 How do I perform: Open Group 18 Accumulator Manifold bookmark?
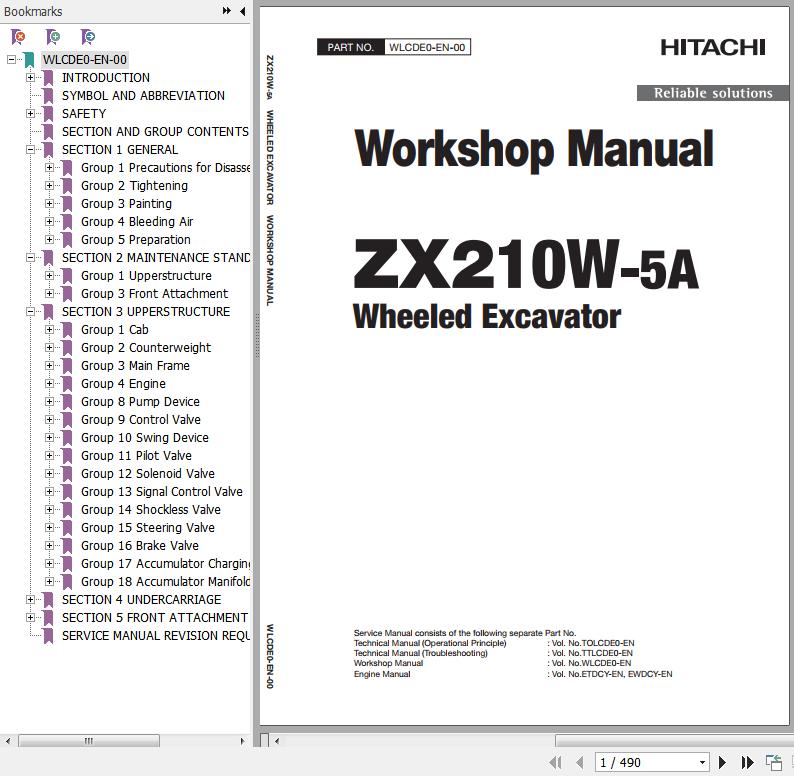point(165,581)
